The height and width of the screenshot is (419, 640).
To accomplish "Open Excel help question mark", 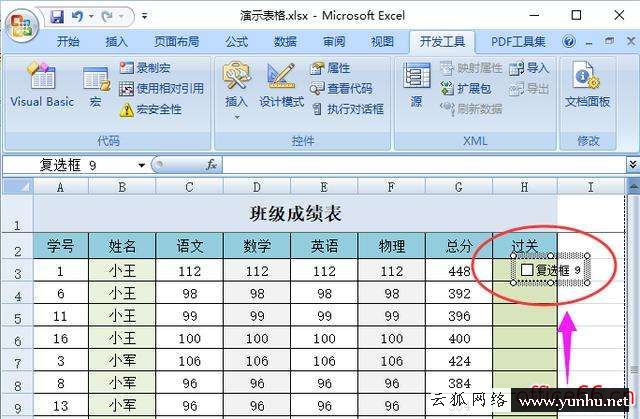I will pos(569,41).
